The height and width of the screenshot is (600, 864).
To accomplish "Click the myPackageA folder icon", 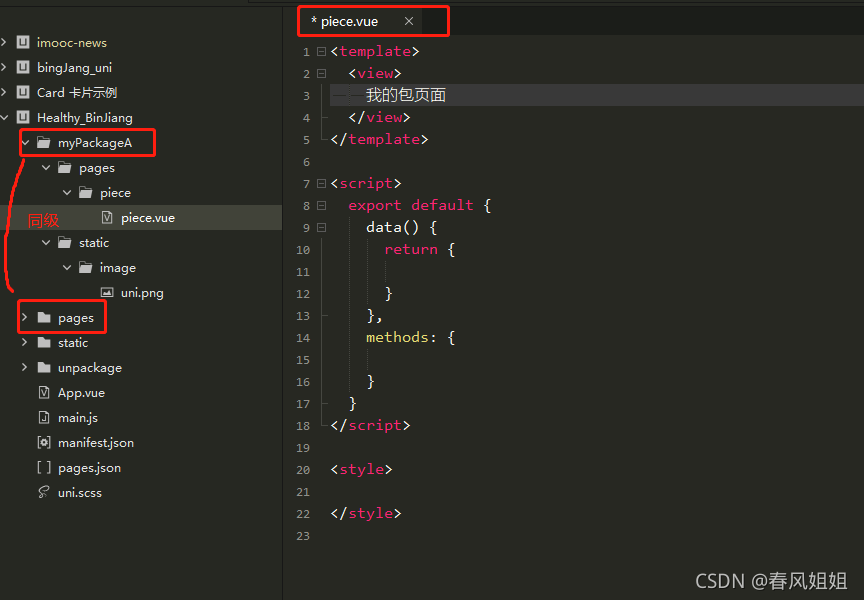I will [x=43, y=143].
